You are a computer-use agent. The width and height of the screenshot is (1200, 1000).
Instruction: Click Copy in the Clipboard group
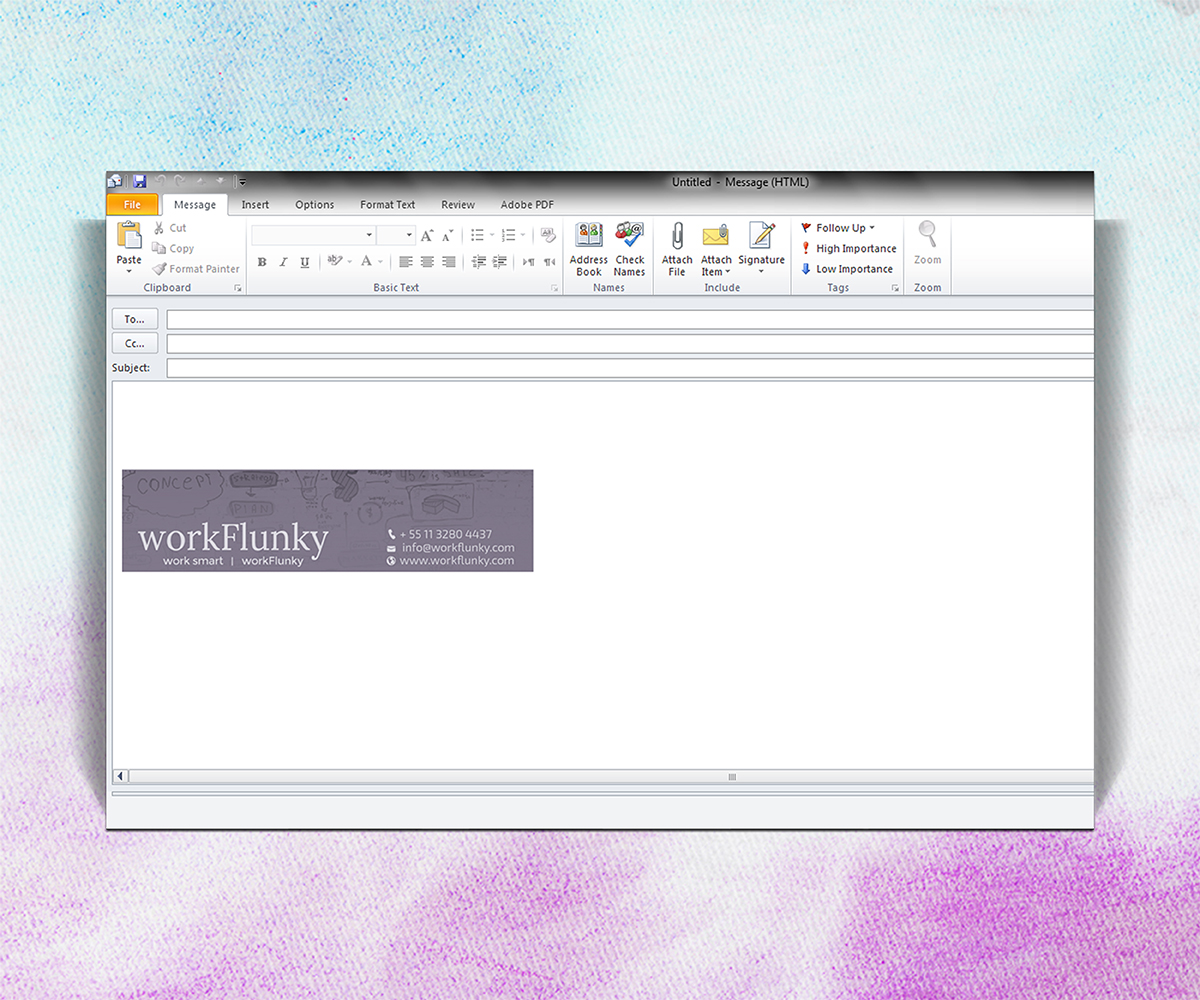coord(173,248)
